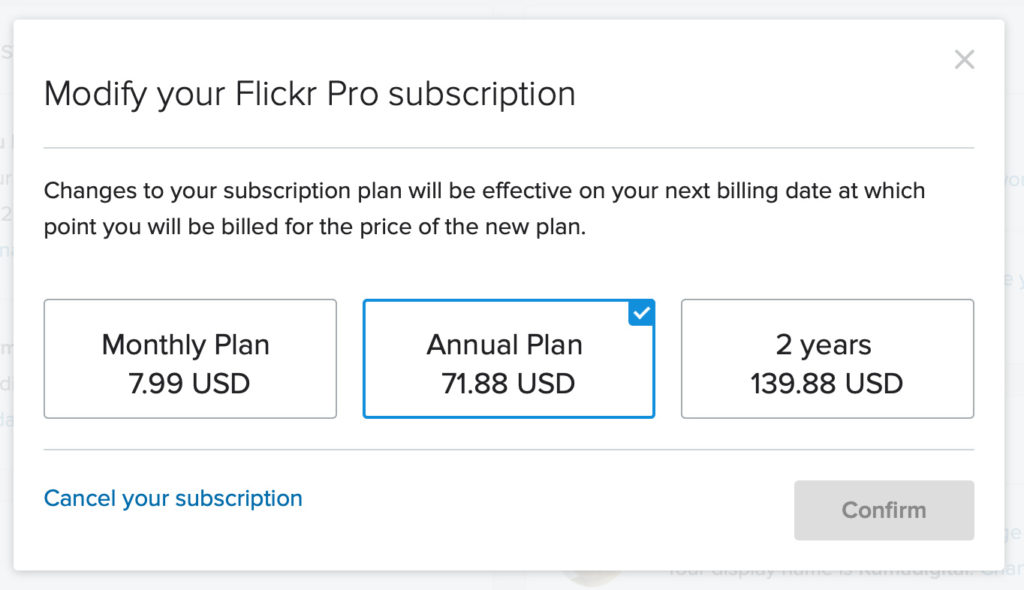Image resolution: width=1024 pixels, height=590 pixels.
Task: Click the divider line below the dialog heading
Action: click(508, 148)
